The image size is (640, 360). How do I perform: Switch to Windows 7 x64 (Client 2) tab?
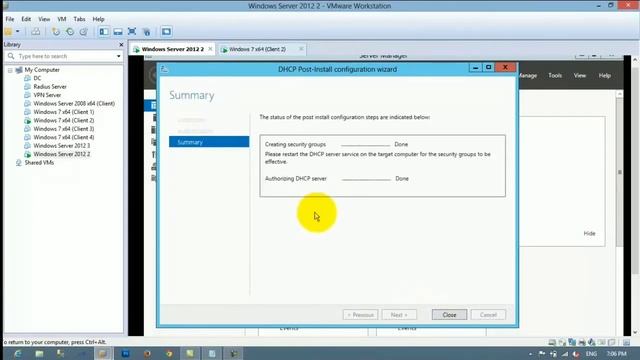click(x=257, y=49)
